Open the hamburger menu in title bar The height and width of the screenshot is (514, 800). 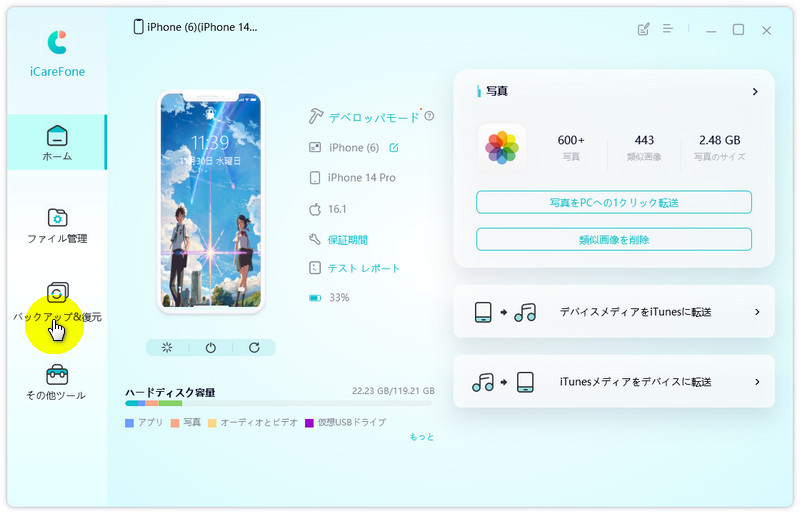click(x=668, y=29)
